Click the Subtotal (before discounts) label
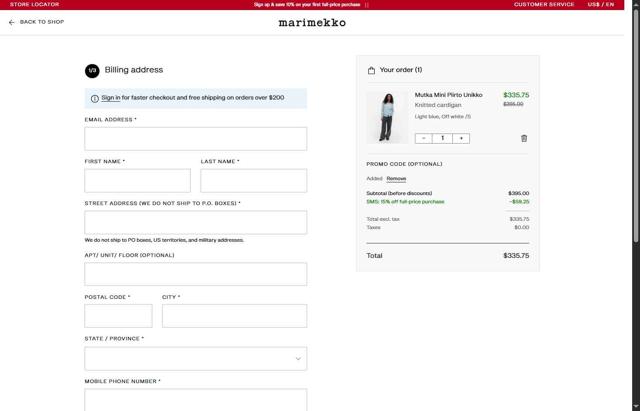 [399, 193]
